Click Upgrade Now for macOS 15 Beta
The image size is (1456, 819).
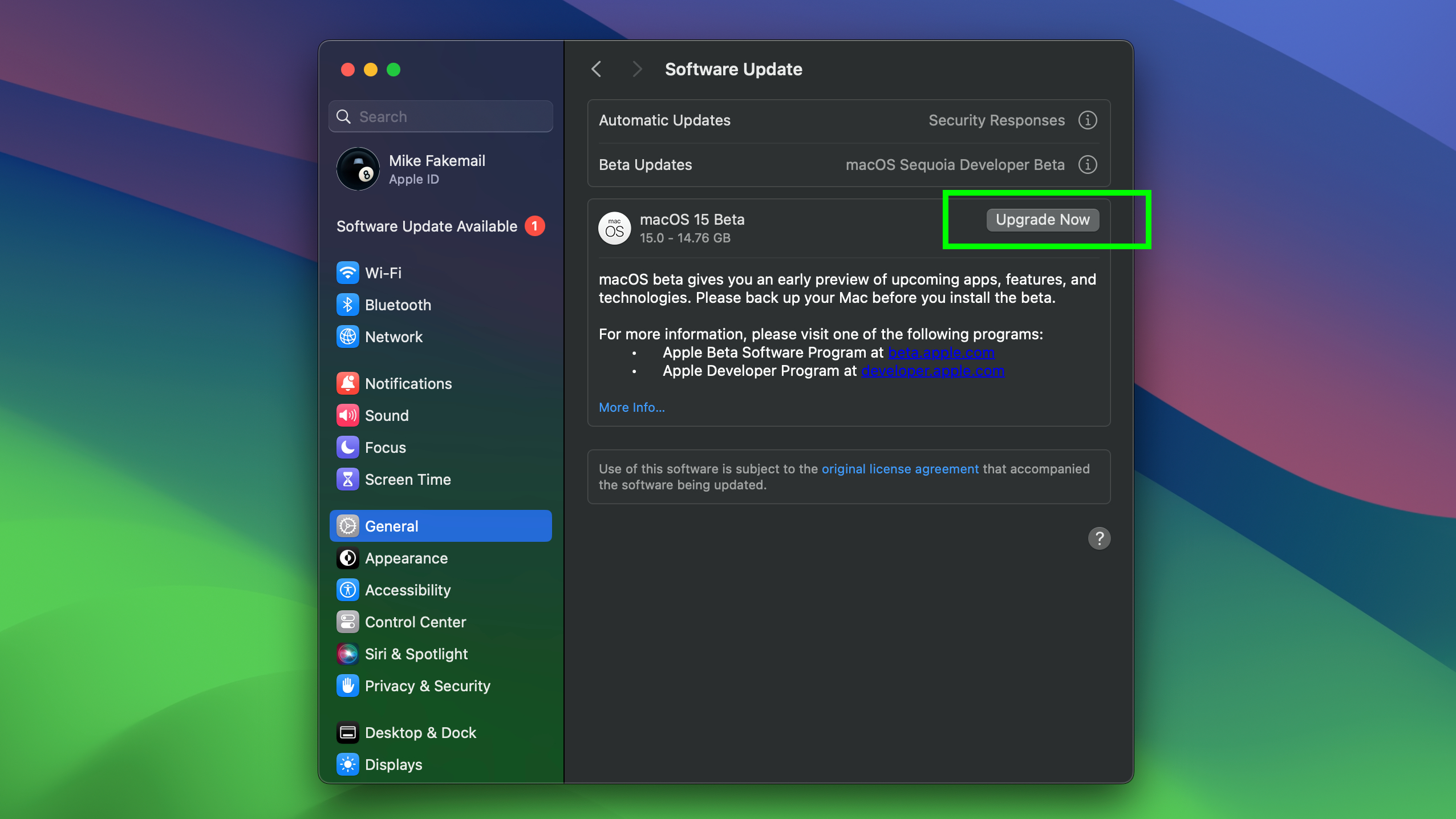coord(1041,220)
